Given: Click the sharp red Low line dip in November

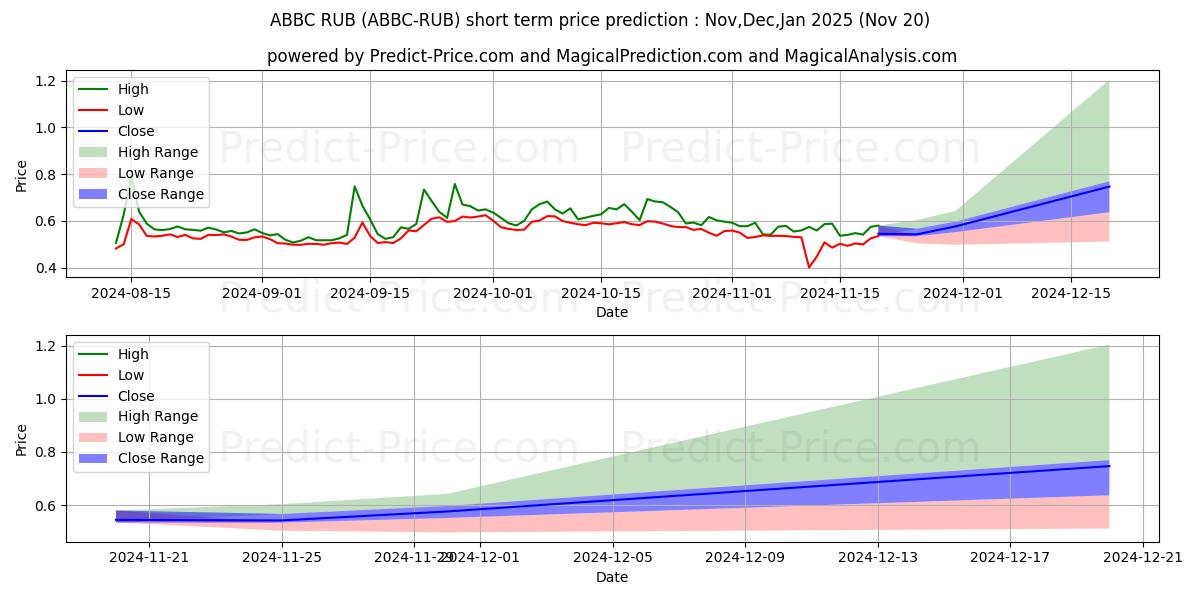Looking at the screenshot, I should [809, 266].
